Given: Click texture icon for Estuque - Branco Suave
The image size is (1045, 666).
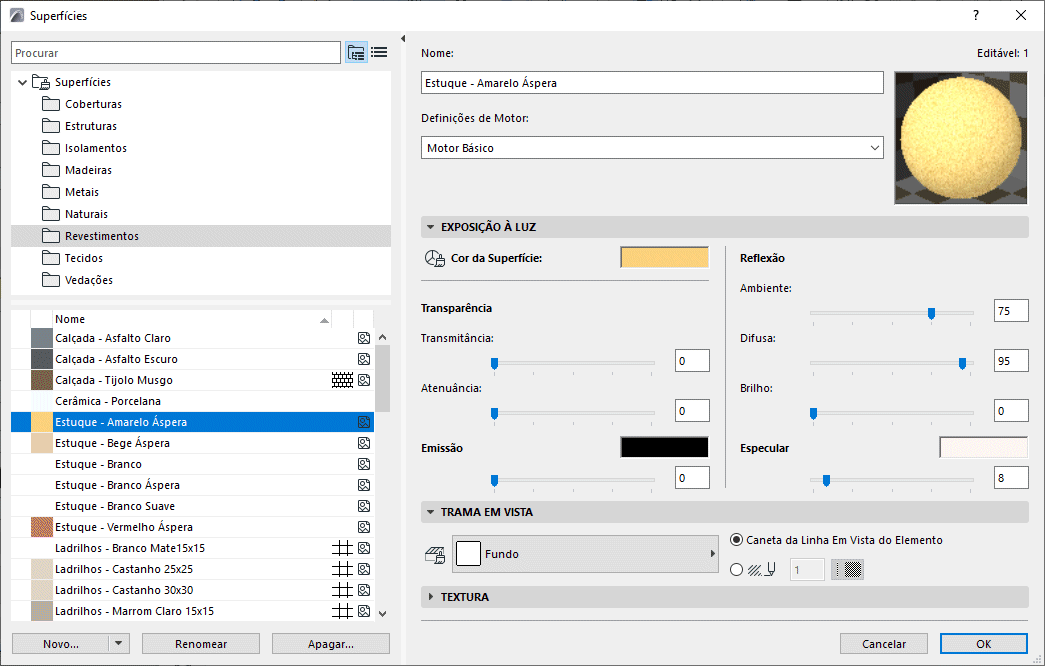Looking at the screenshot, I should 364,506.
